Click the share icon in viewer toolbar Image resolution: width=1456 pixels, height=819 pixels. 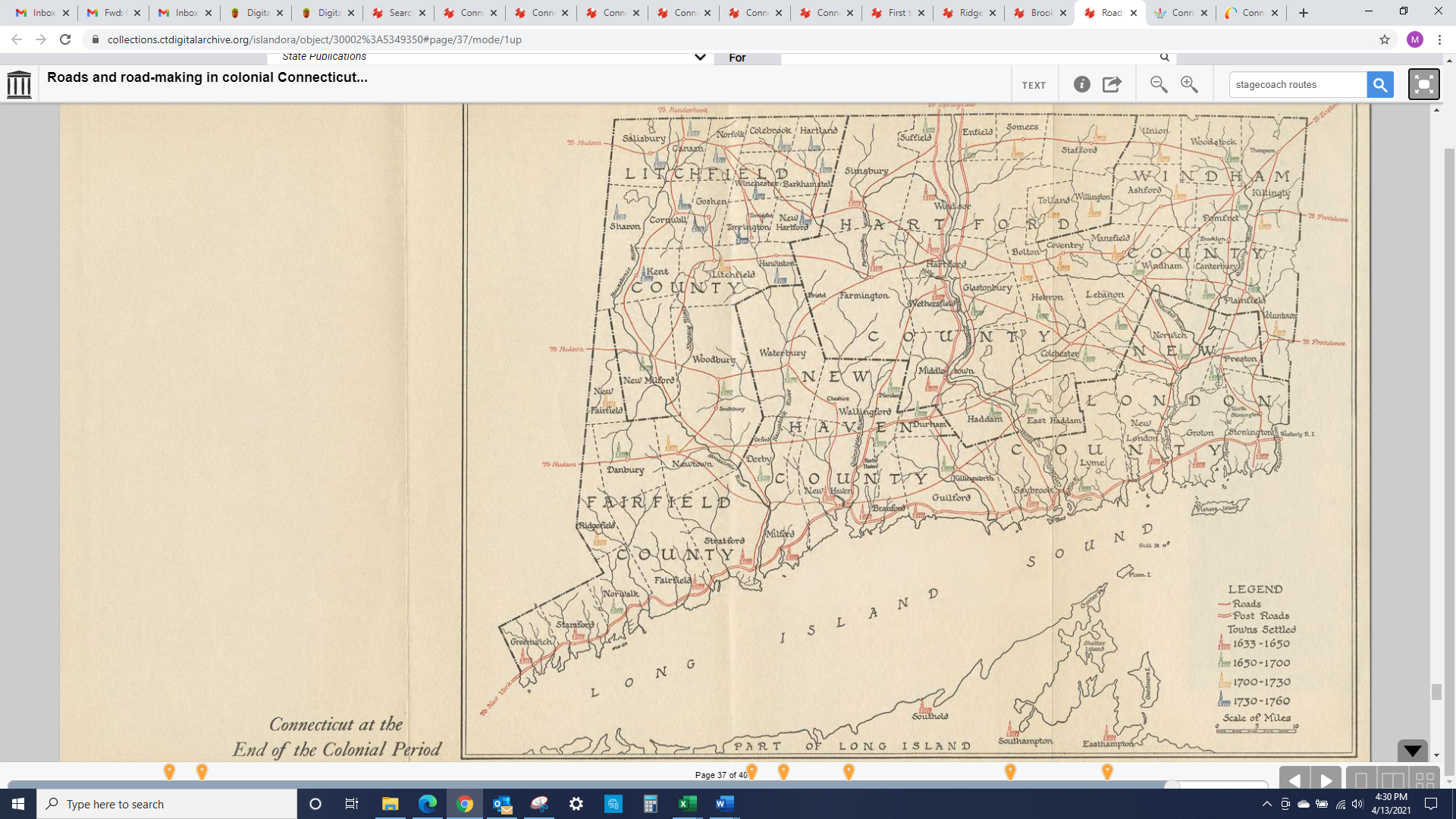coord(1112,84)
